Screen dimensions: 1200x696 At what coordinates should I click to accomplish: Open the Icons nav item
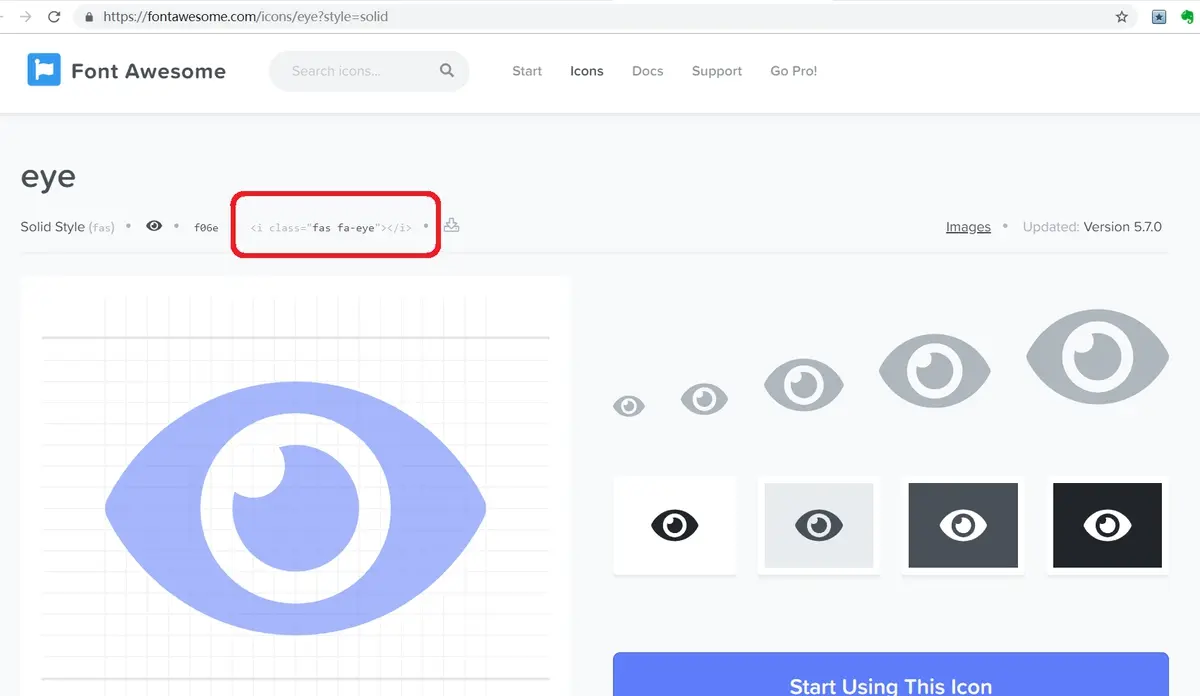[587, 71]
